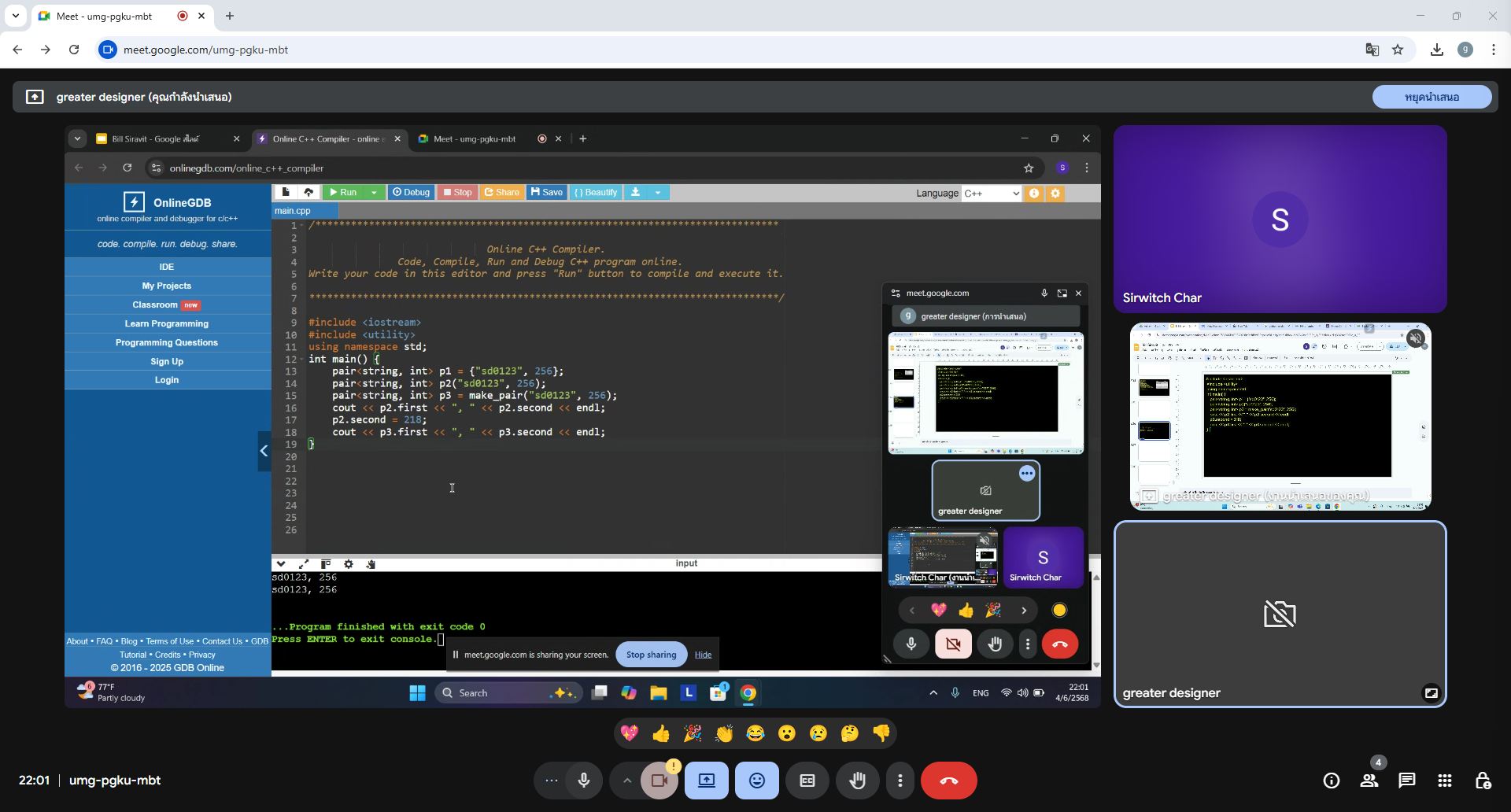
Task: Send the clapping hands reaction
Action: pyautogui.click(x=724, y=733)
